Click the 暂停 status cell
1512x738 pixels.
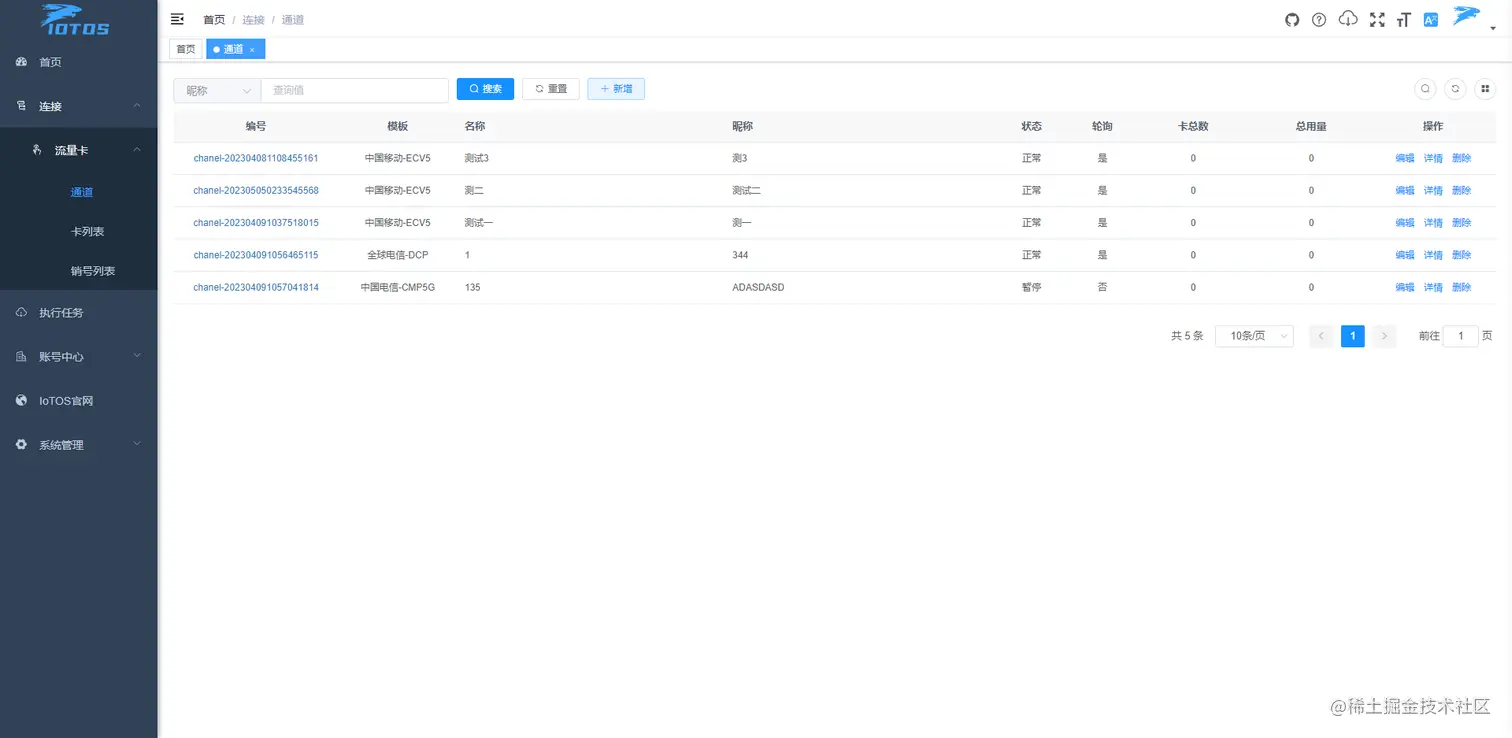1031,287
